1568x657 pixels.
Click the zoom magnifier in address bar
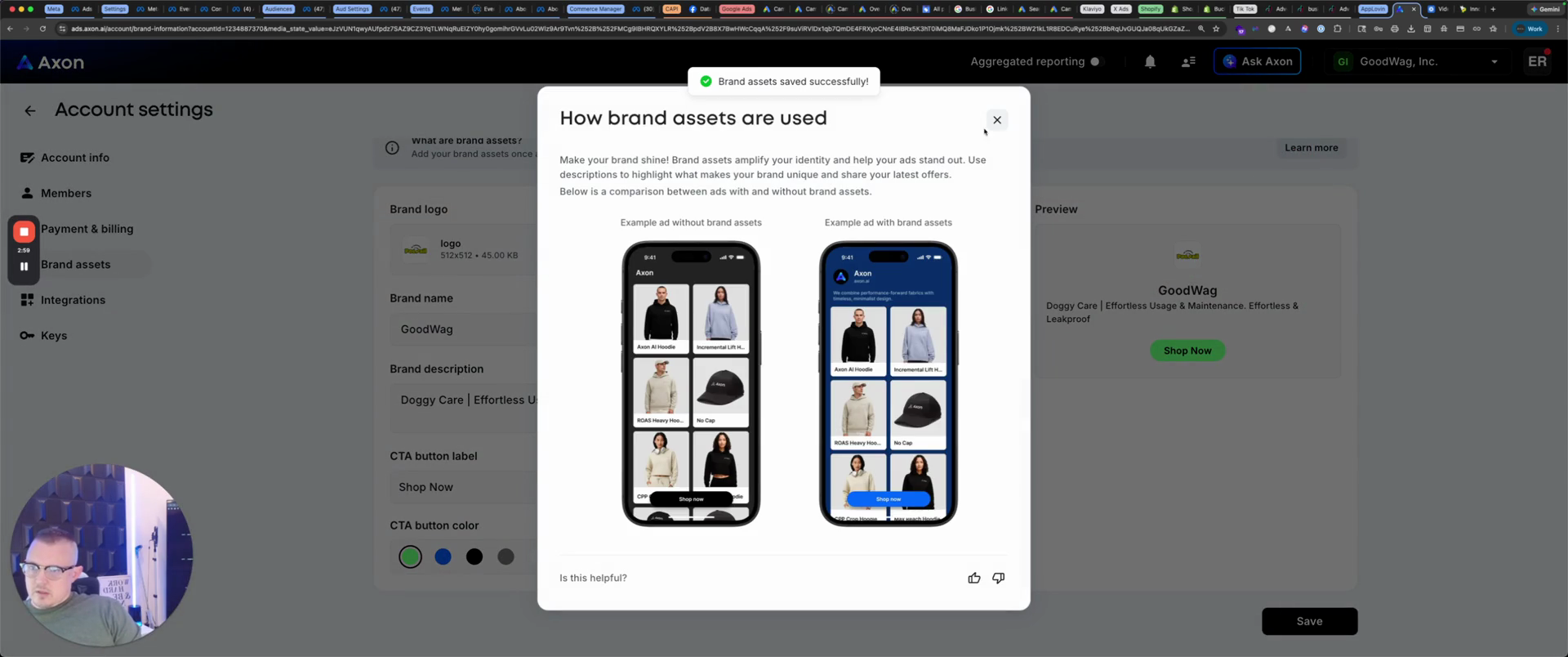(1200, 29)
